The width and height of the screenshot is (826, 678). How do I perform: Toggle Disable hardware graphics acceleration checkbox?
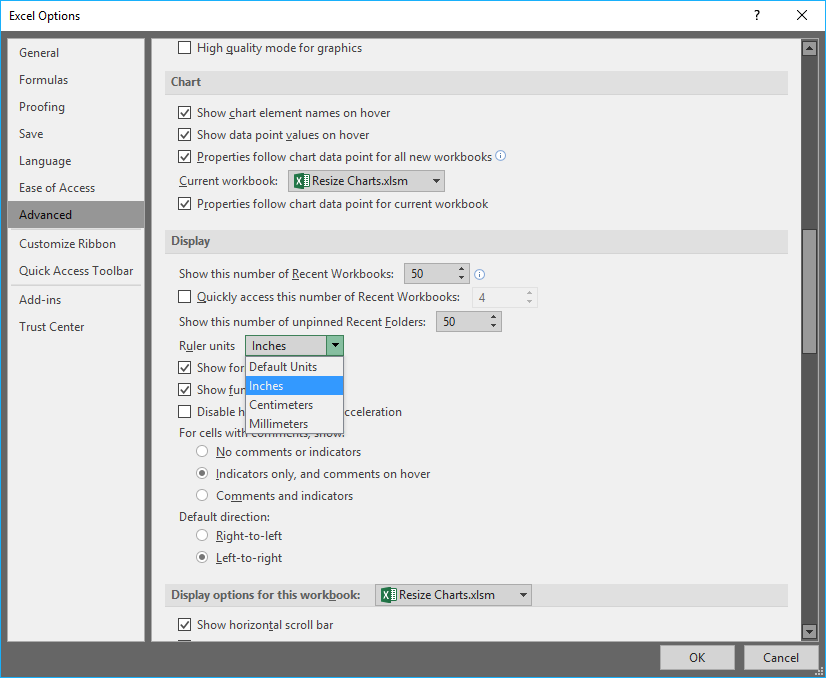click(x=184, y=411)
